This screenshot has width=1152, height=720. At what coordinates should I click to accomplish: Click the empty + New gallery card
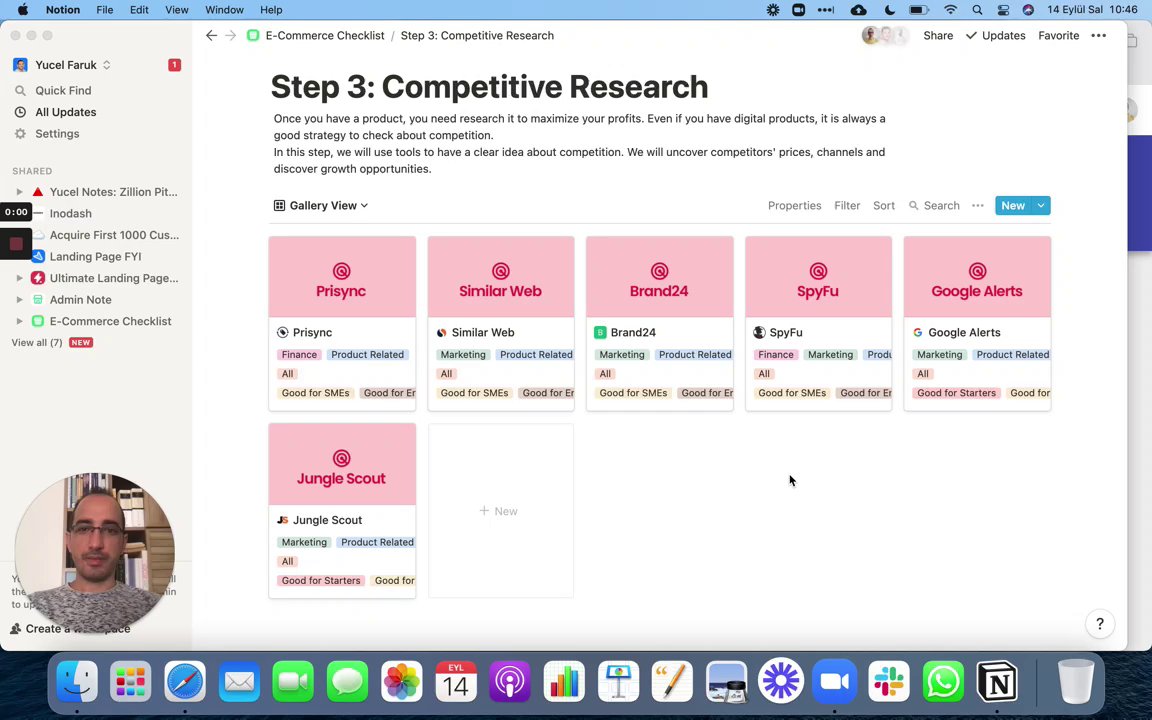(501, 511)
